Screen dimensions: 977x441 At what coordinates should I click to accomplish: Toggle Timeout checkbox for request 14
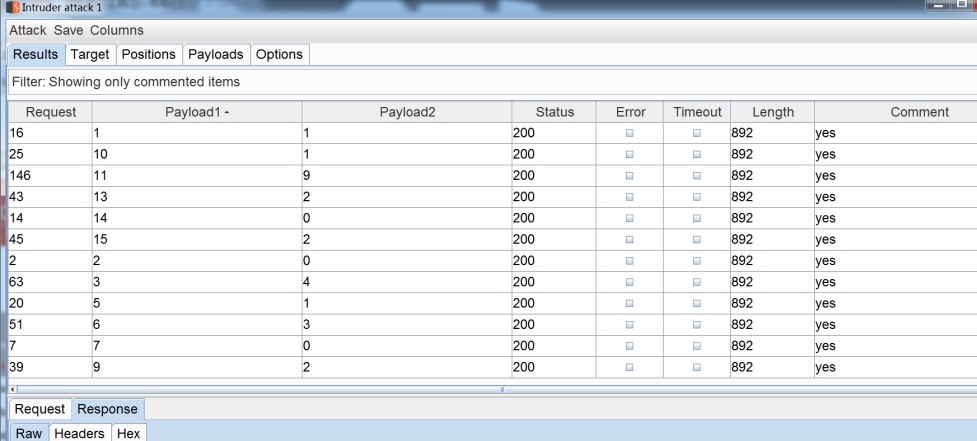697,218
